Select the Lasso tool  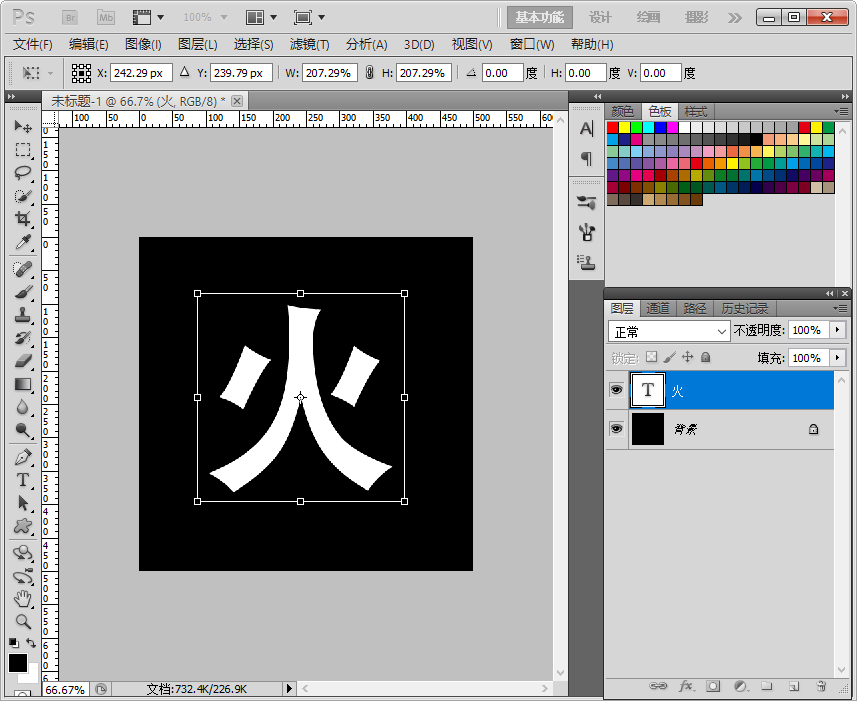(22, 173)
